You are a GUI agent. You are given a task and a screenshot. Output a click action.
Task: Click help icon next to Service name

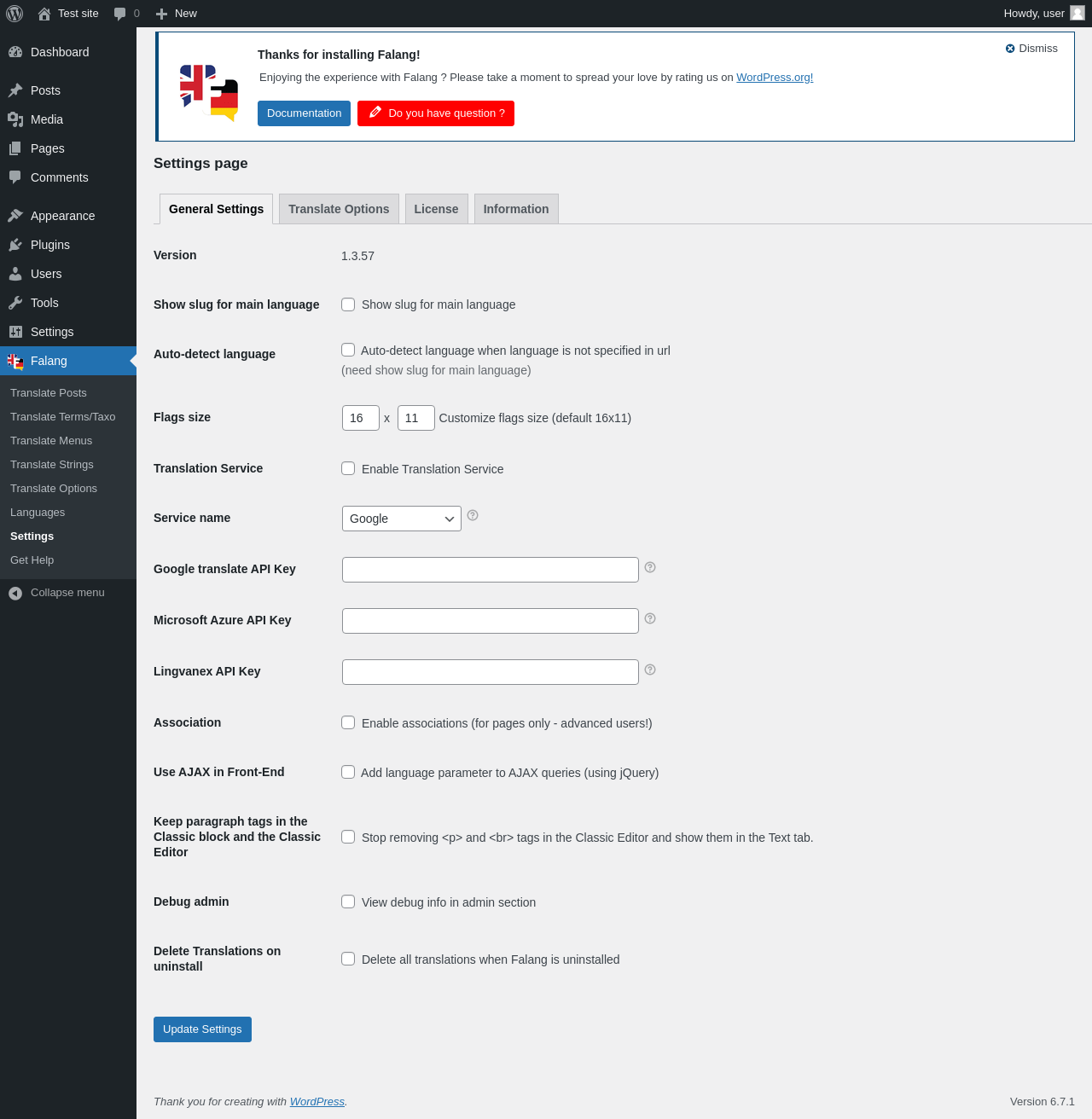(x=473, y=515)
